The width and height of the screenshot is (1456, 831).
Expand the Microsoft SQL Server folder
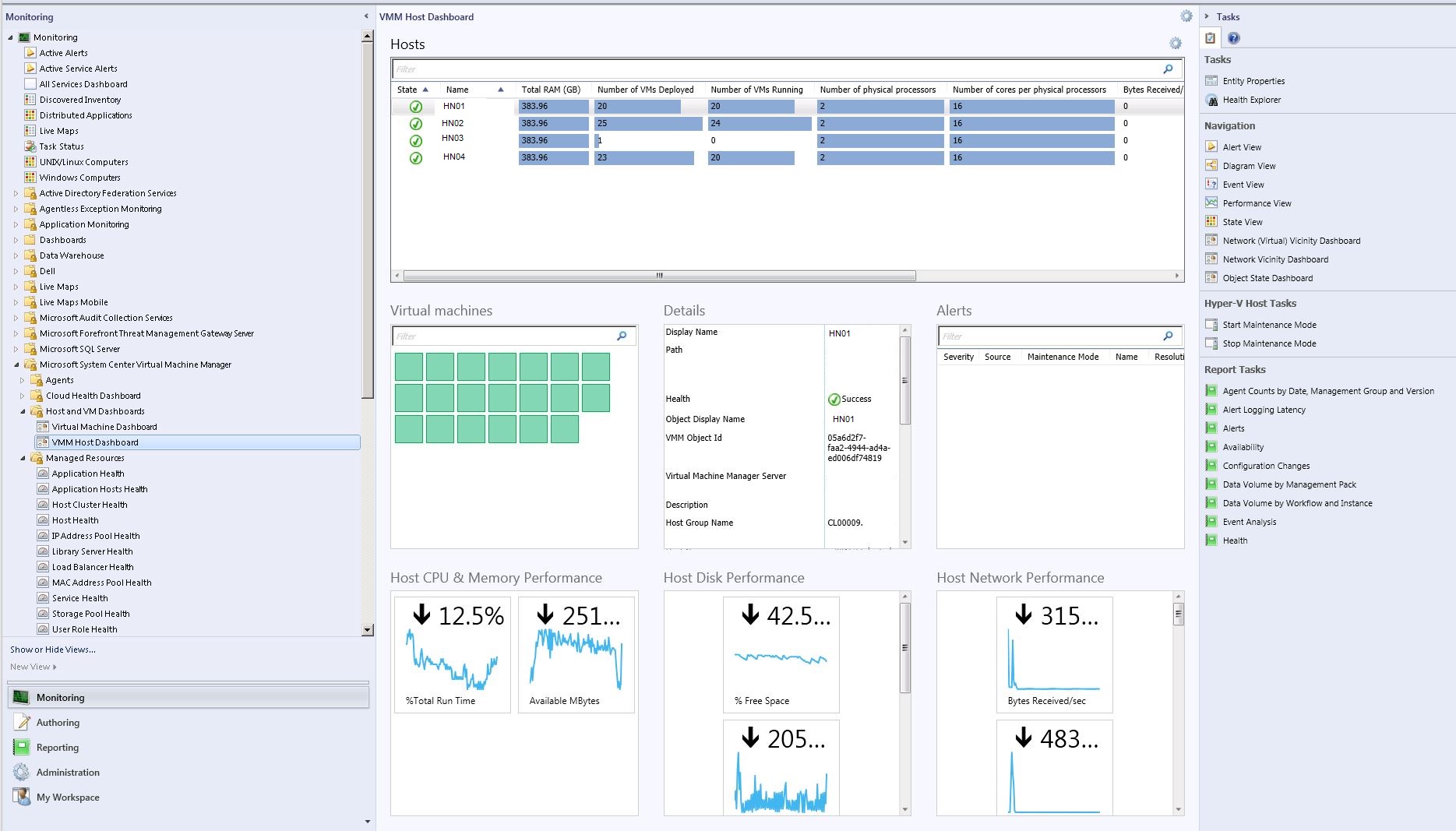(16, 349)
